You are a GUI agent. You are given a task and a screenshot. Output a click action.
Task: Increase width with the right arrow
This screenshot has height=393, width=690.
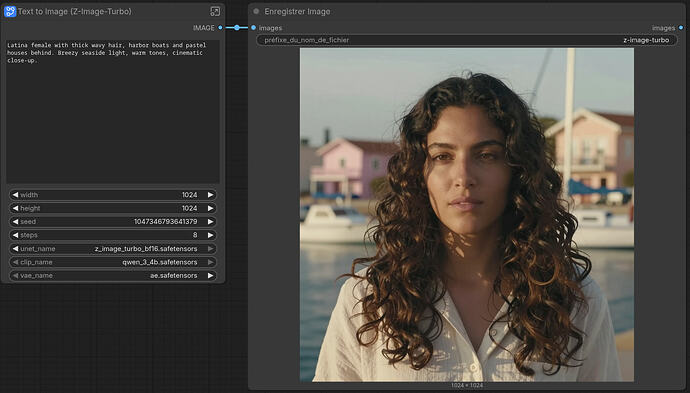(x=210, y=195)
